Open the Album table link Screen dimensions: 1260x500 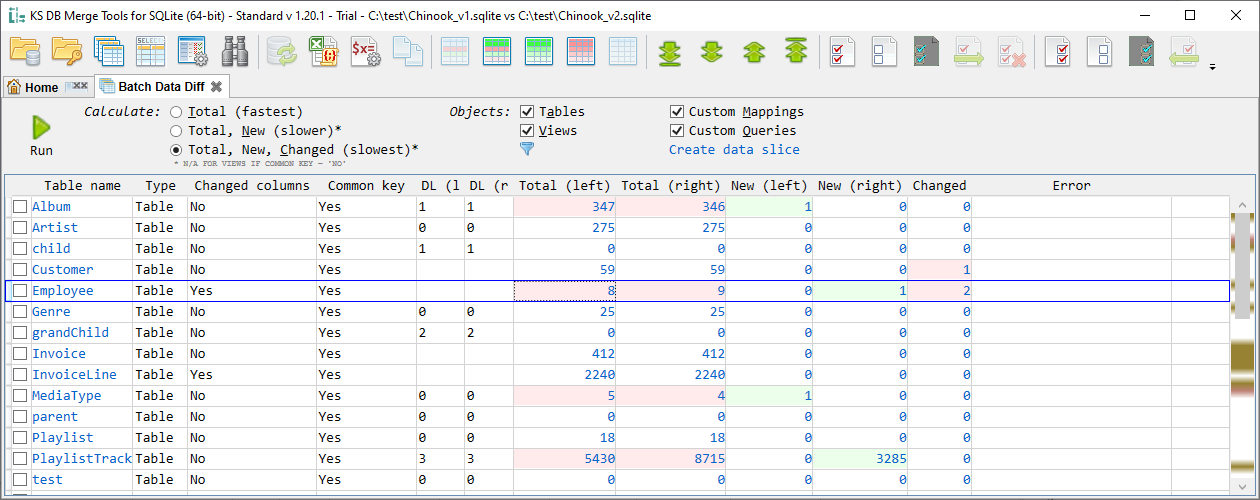(51, 207)
